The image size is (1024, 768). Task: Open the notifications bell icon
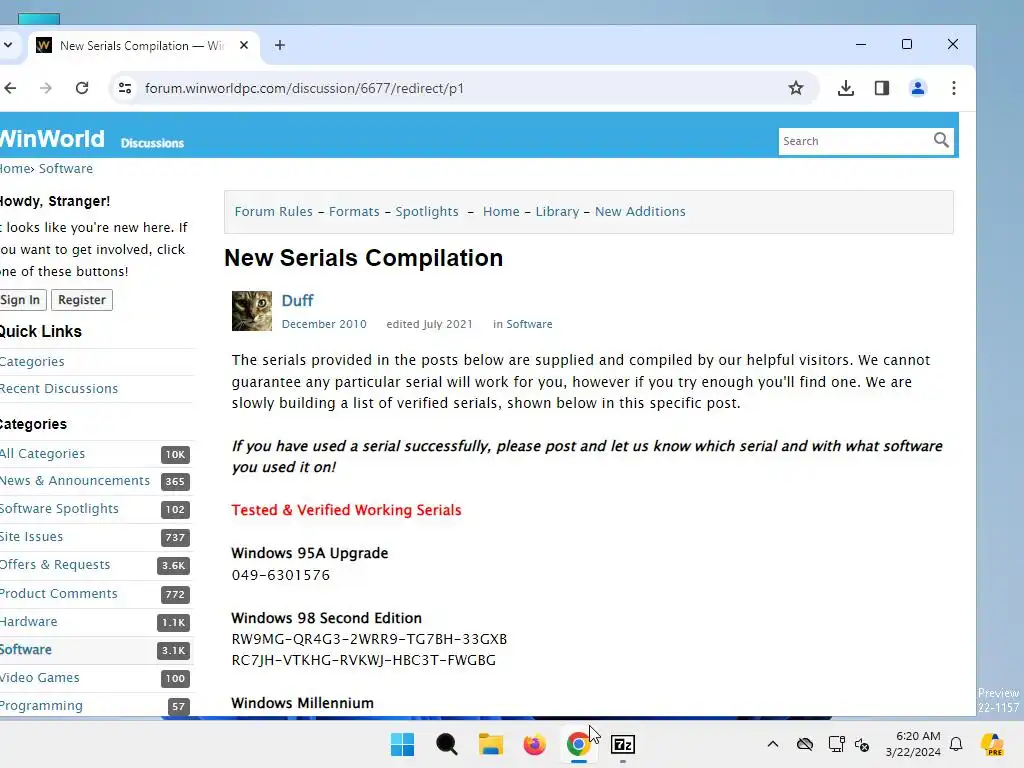click(956, 744)
